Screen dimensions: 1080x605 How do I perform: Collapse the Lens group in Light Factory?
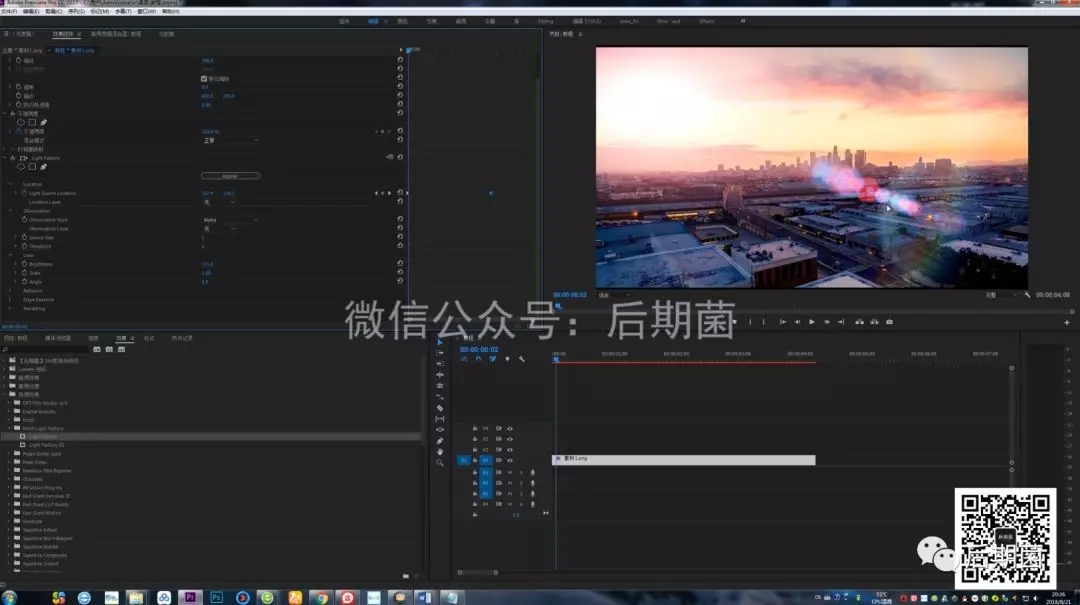(11, 255)
